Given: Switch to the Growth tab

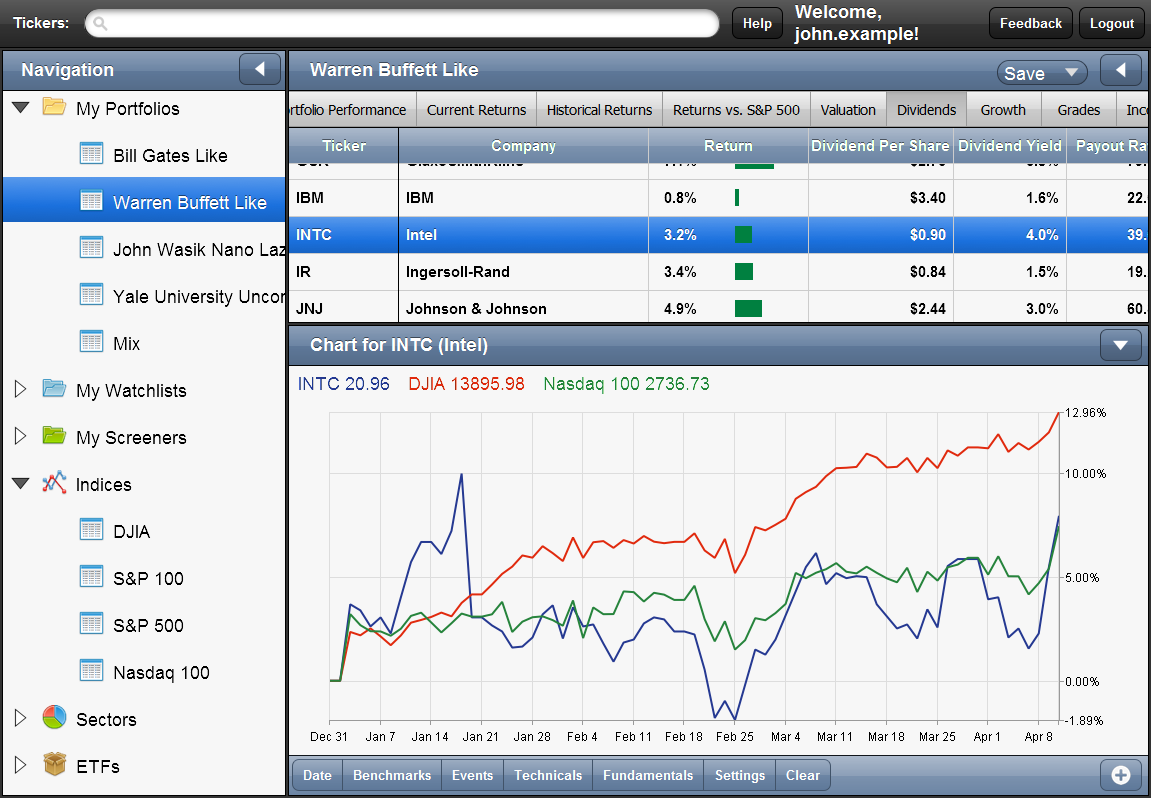Looking at the screenshot, I should 1003,109.
